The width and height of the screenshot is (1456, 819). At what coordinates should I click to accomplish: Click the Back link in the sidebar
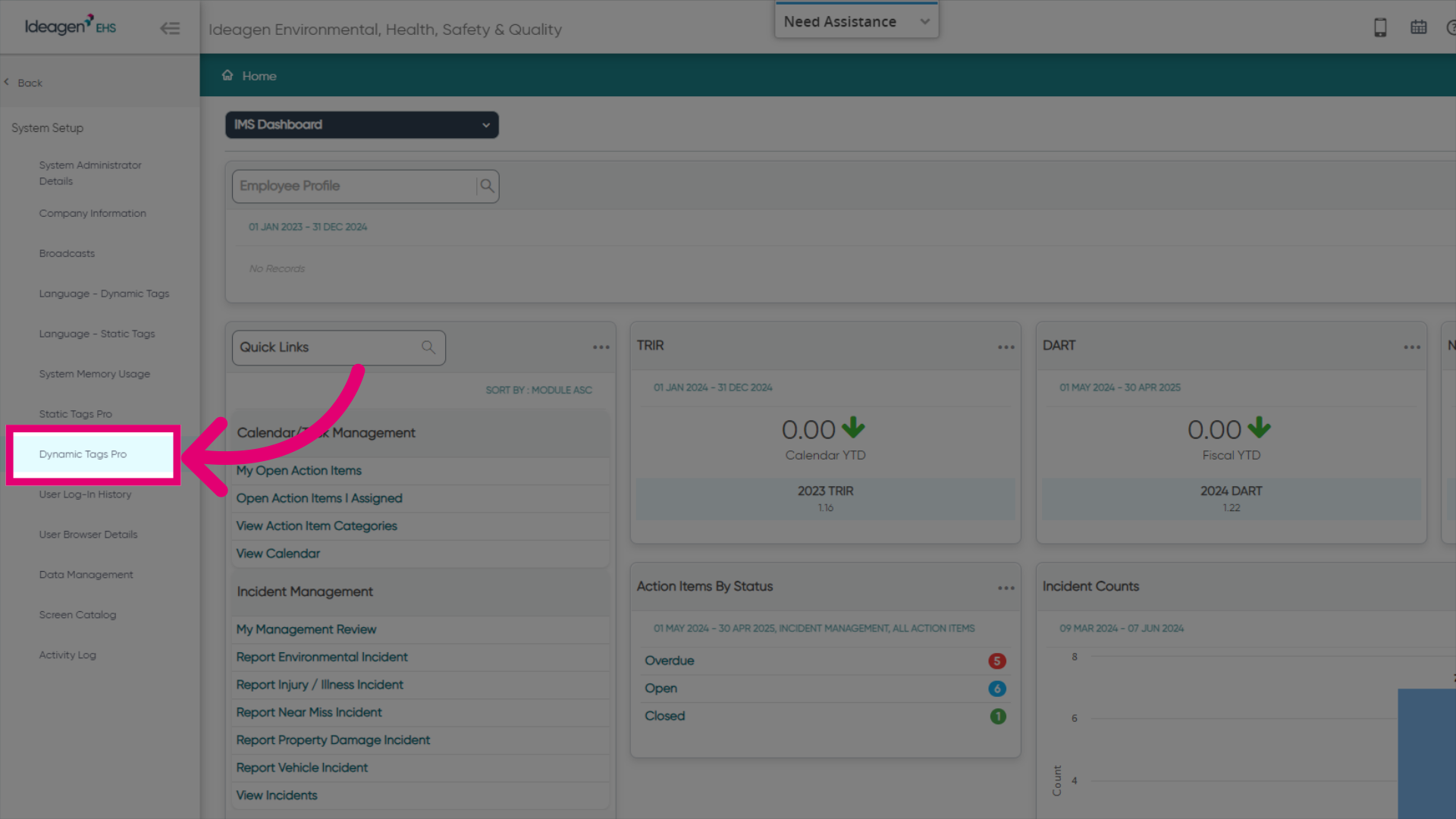point(30,83)
